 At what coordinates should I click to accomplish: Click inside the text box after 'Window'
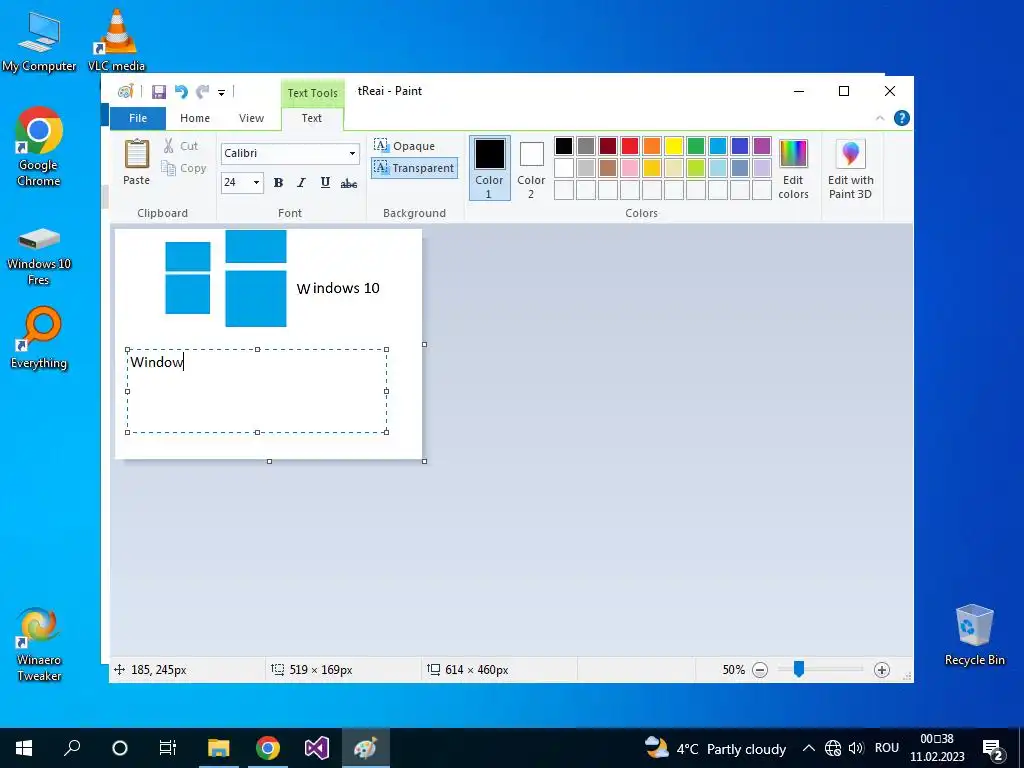click(184, 362)
